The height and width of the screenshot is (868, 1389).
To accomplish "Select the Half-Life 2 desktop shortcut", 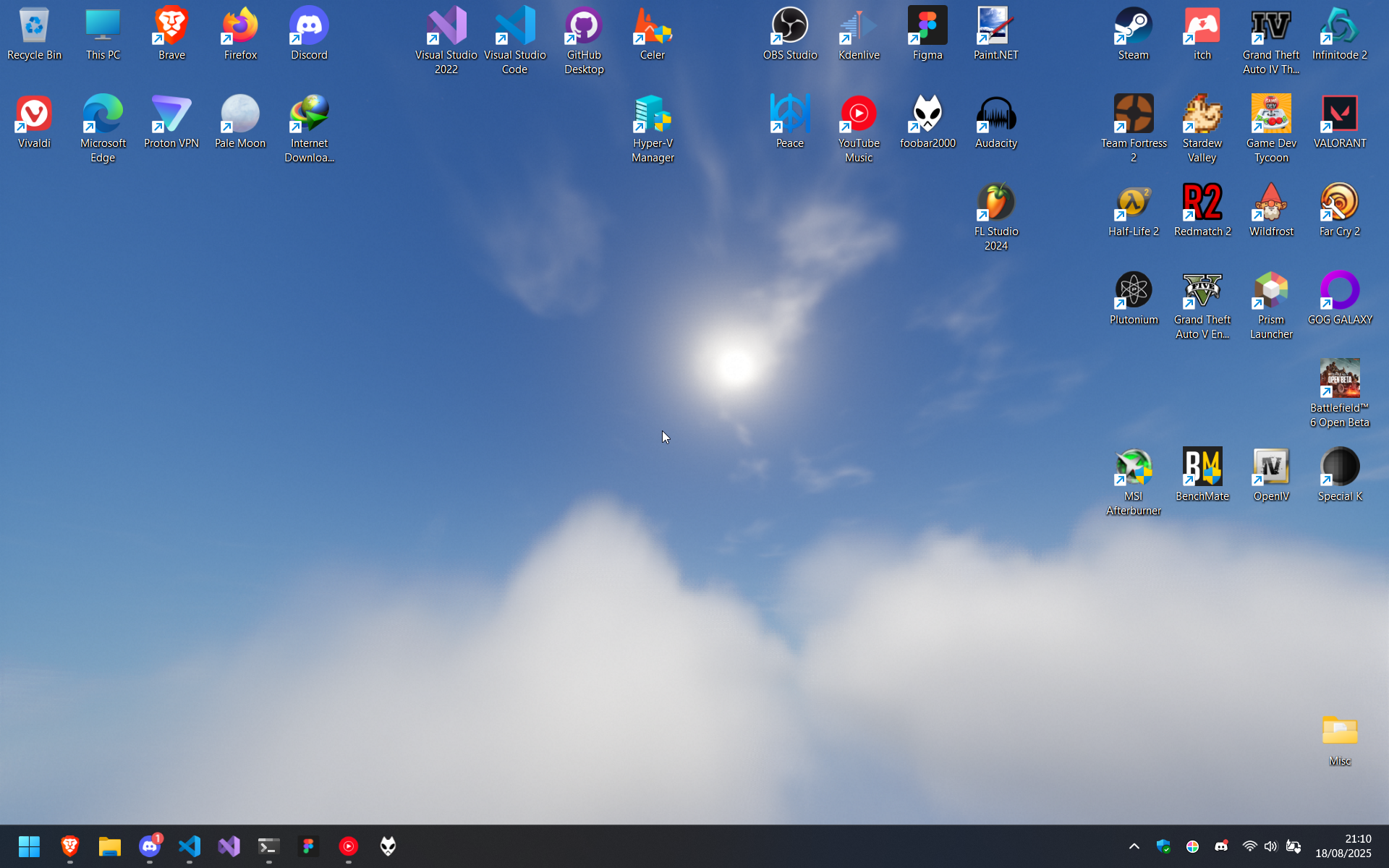I will pyautogui.click(x=1134, y=210).
